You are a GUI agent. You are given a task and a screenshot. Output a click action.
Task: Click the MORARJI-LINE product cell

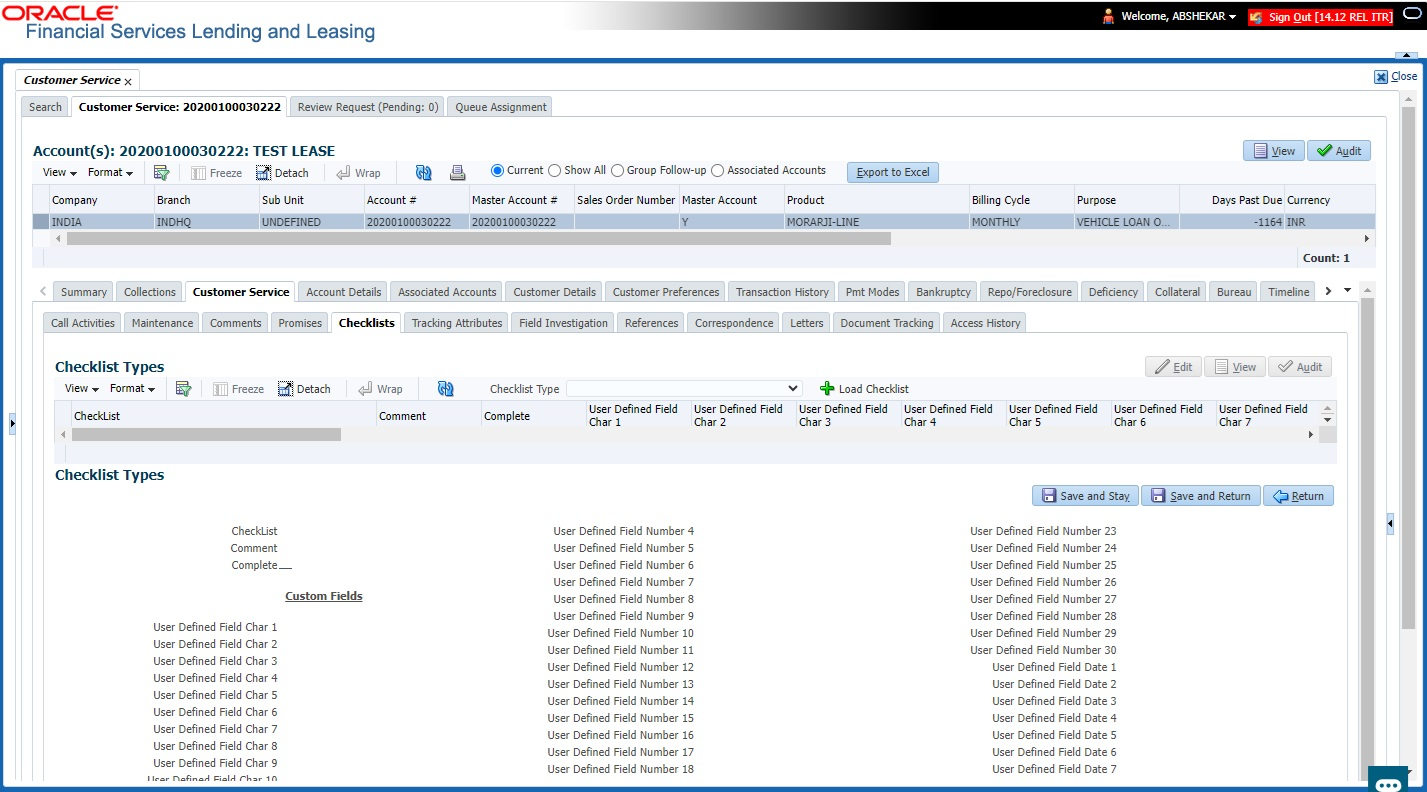click(876, 222)
